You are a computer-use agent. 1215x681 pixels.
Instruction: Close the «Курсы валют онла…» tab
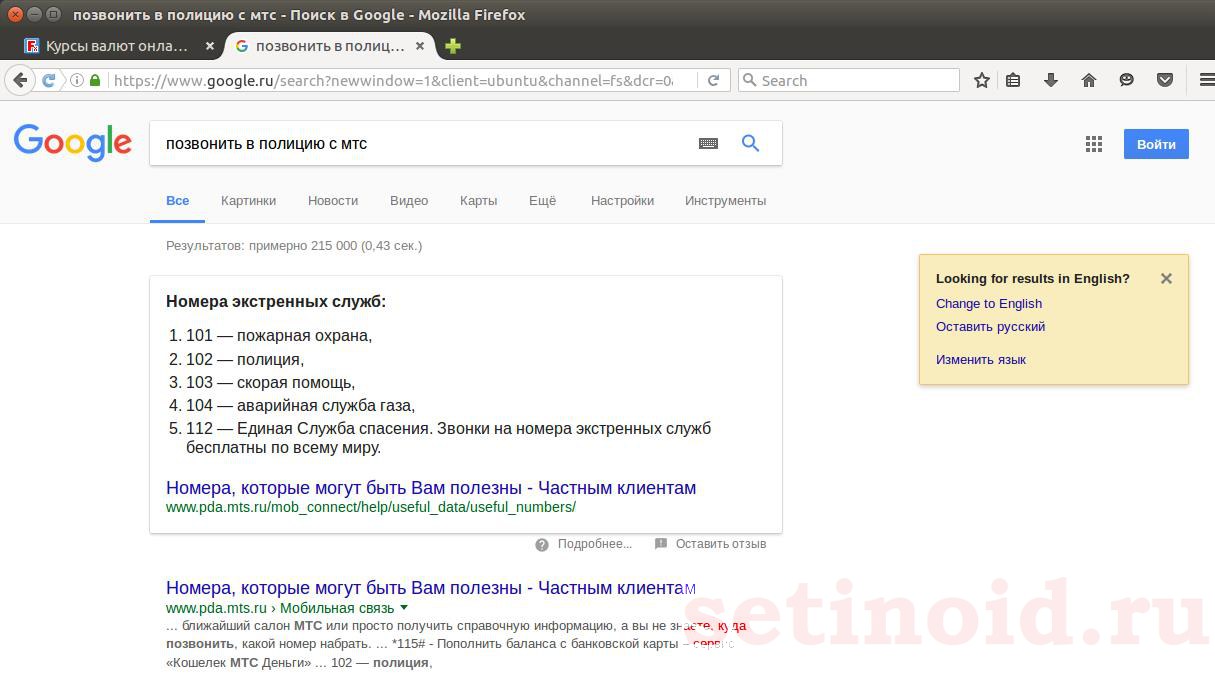click(x=210, y=46)
